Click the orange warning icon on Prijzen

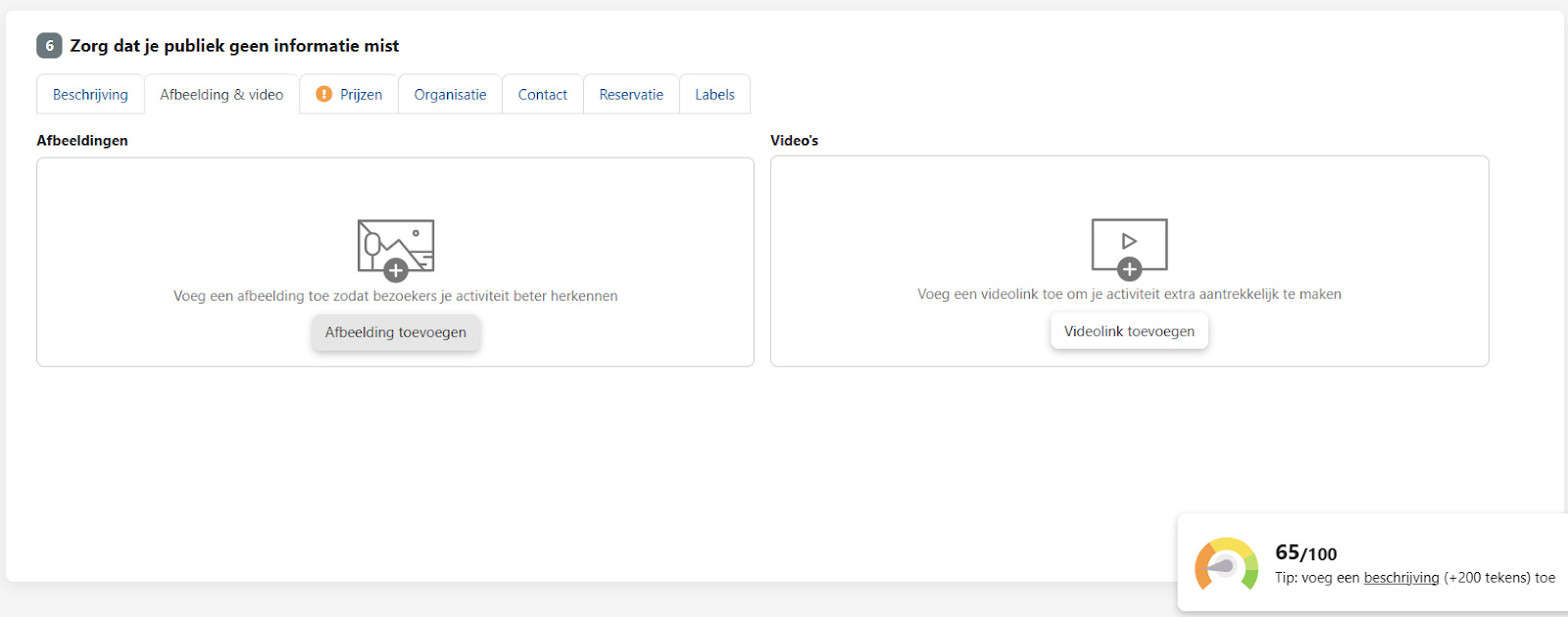[x=324, y=94]
